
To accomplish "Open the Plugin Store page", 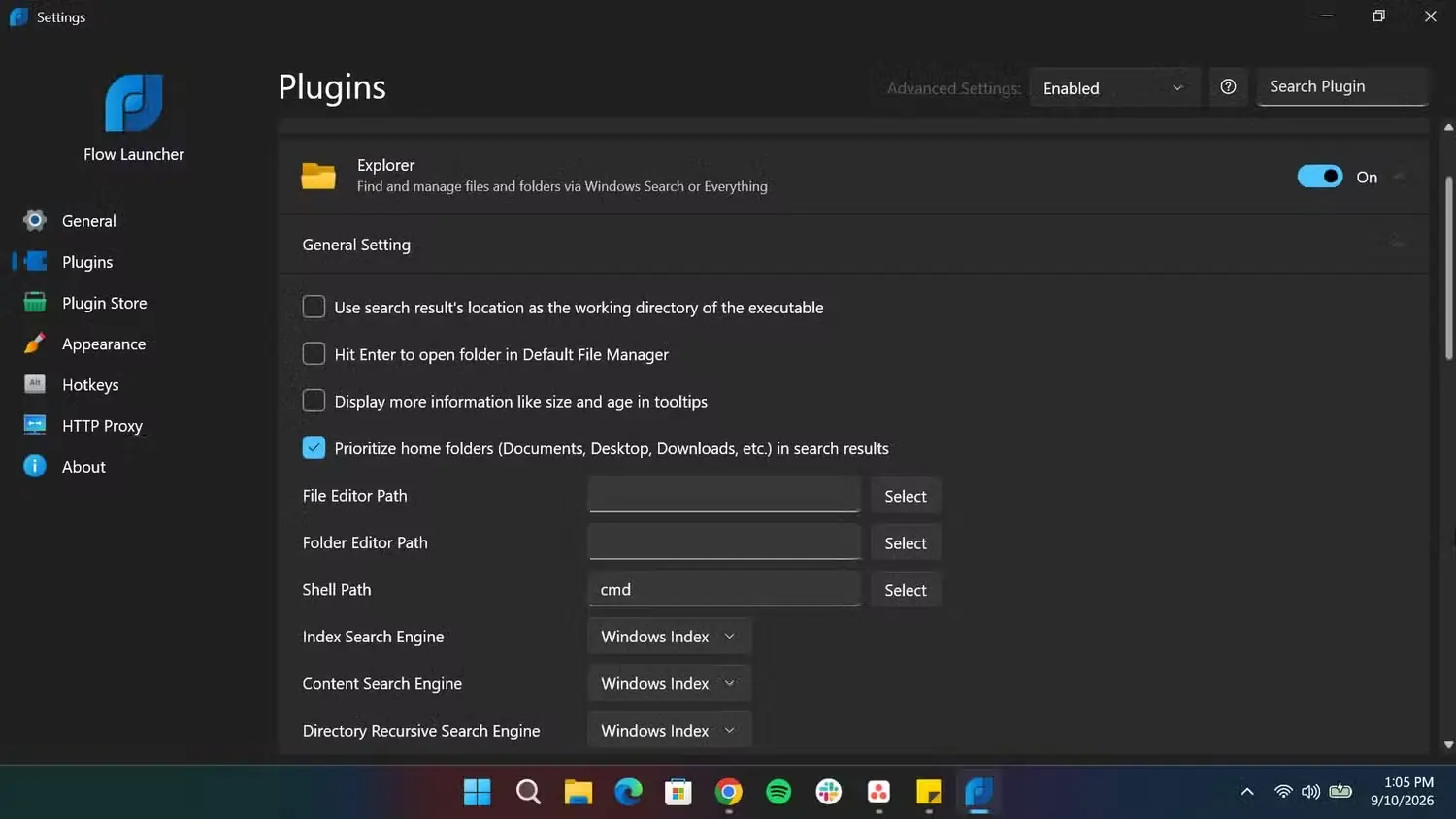I will 104,303.
